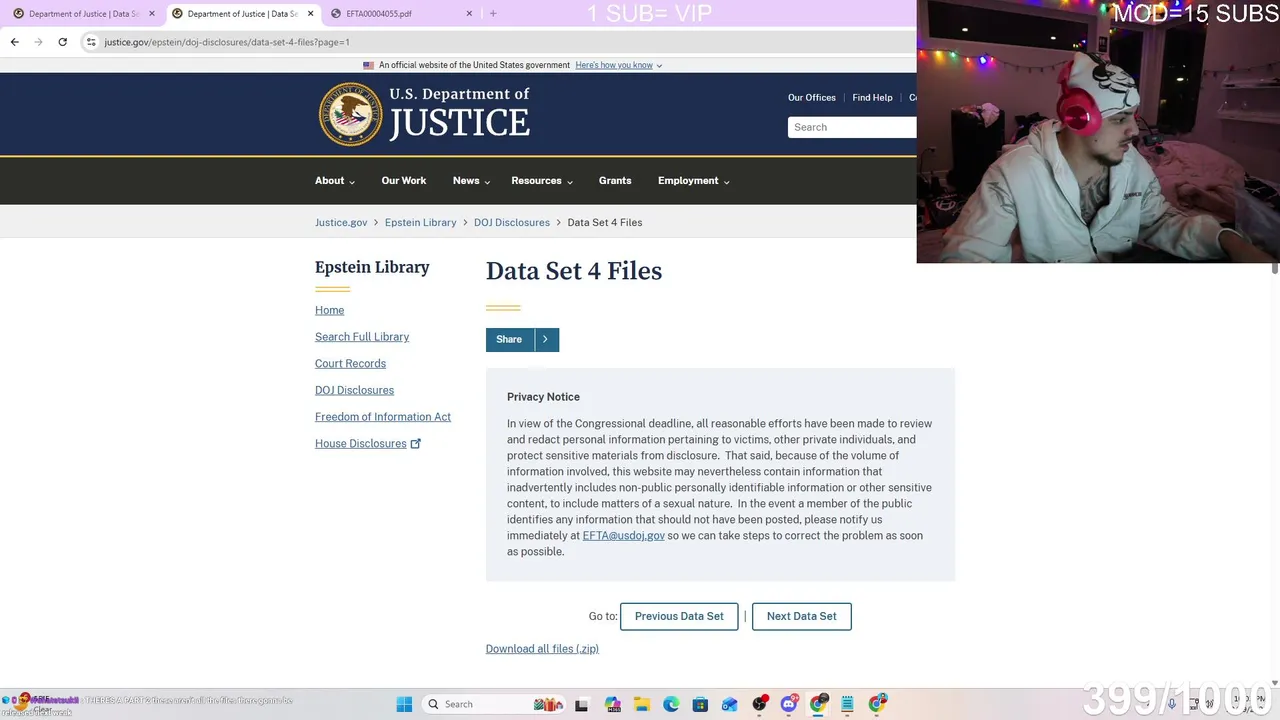This screenshot has width=1280, height=720.
Task: Click Download all files (.zip) link
Action: click(542, 649)
